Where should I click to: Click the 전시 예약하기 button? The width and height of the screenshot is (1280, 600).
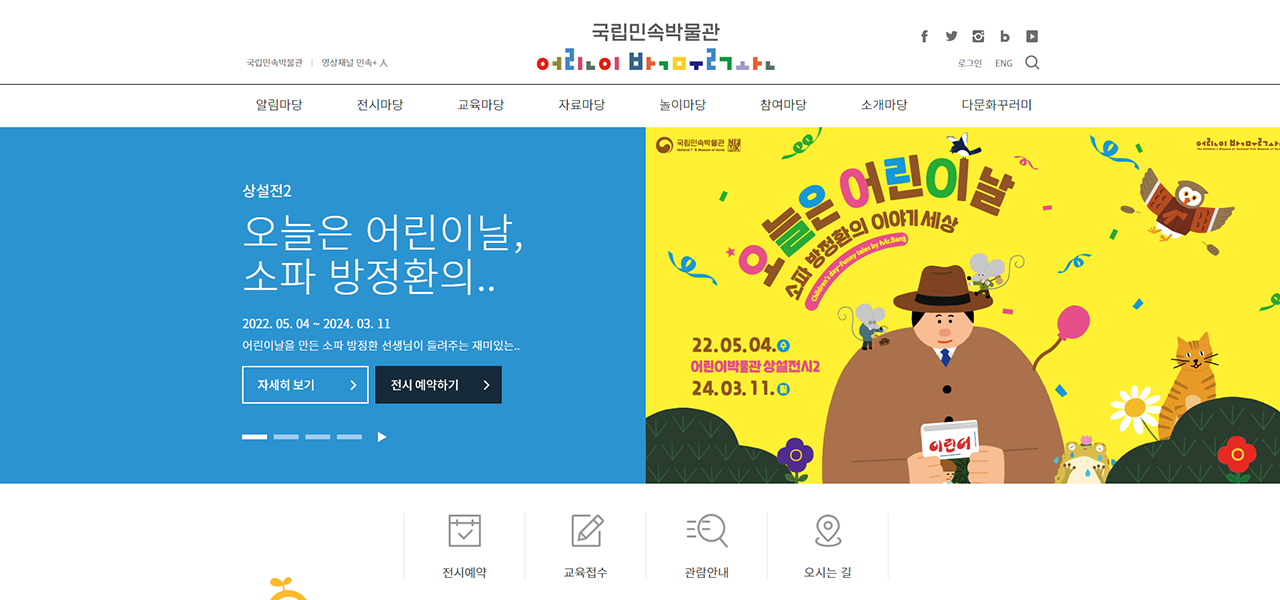pos(438,385)
